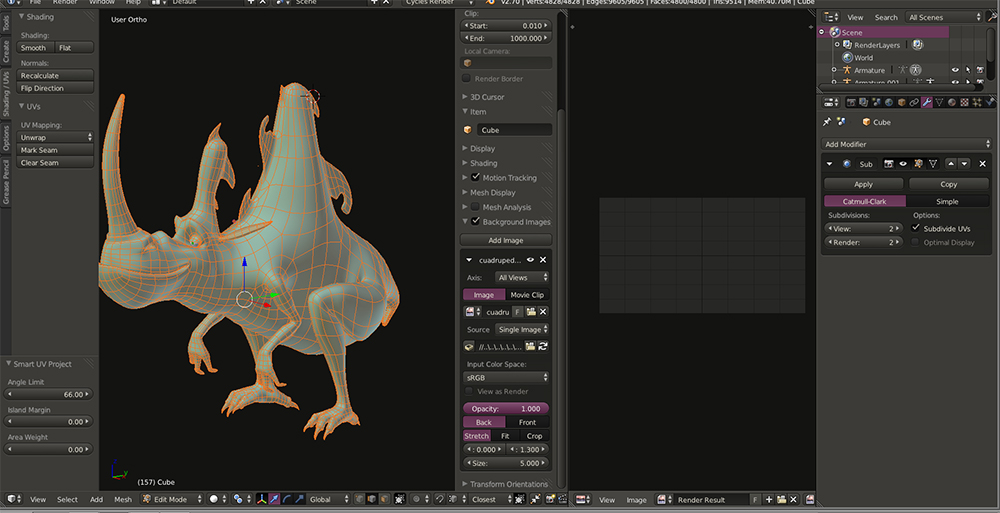The height and width of the screenshot is (513, 1000).
Task: Toggle the 3D manipulator axis icon
Action: [260, 499]
